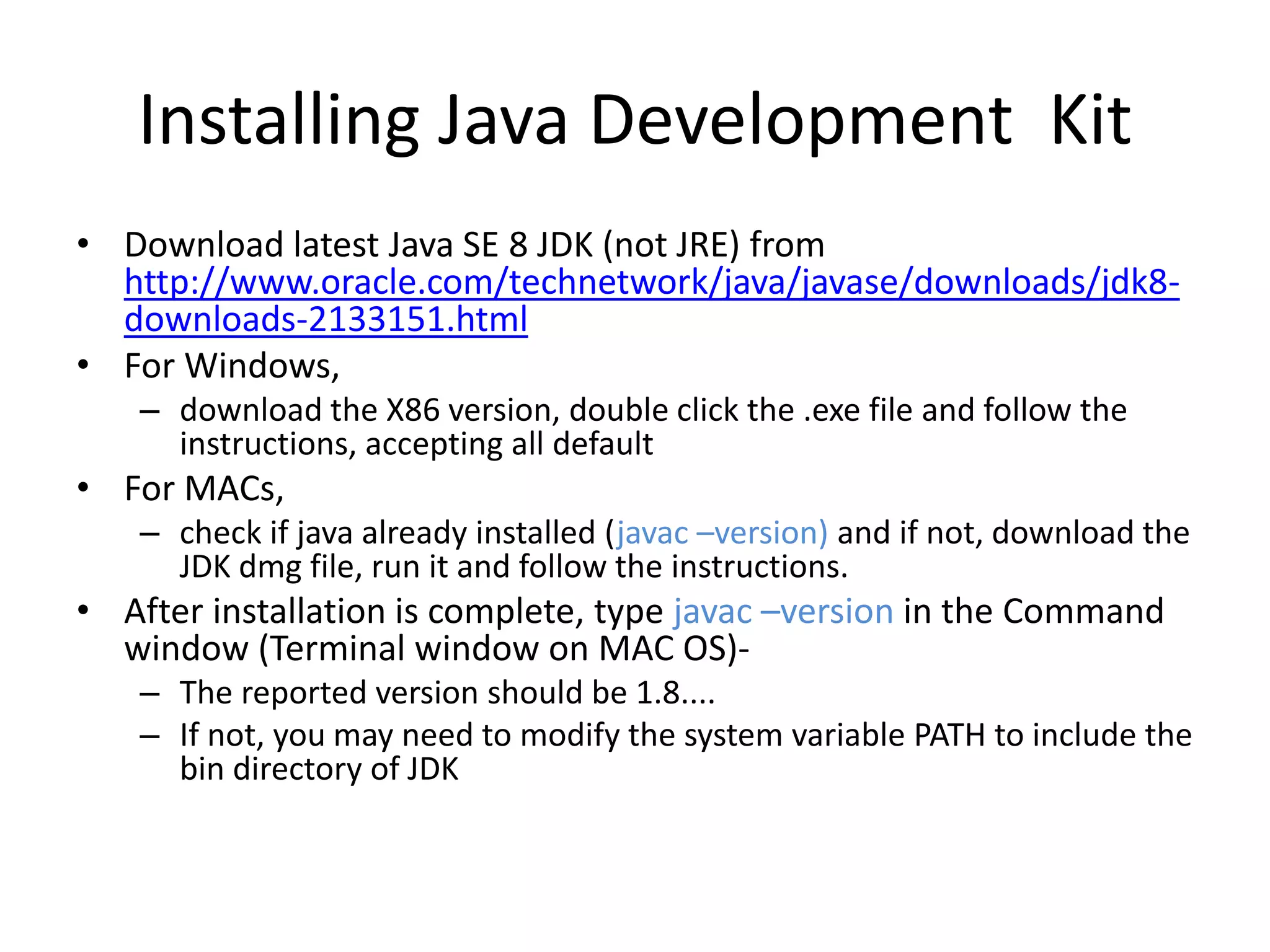
Task: Open the Oracle JDK8 downloads hyperlink
Action: click(651, 283)
